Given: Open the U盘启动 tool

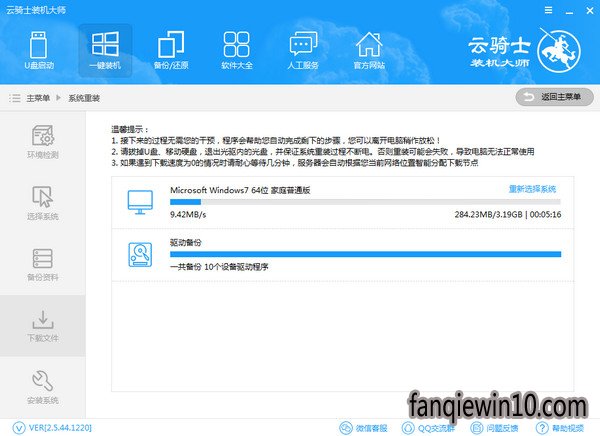Looking at the screenshot, I should click(39, 51).
